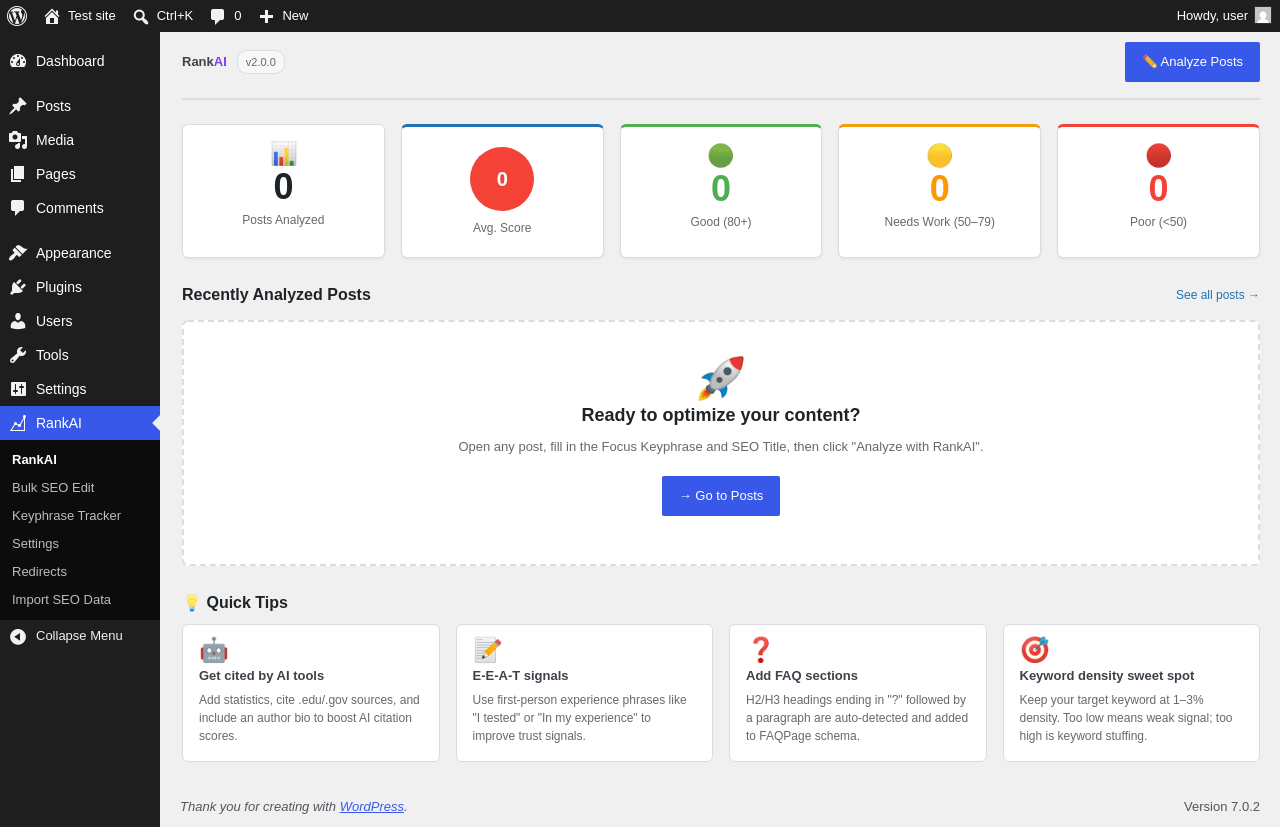Viewport: 1280px width, 827px height.
Task: Click the Good (80+) label
Action: (721, 222)
